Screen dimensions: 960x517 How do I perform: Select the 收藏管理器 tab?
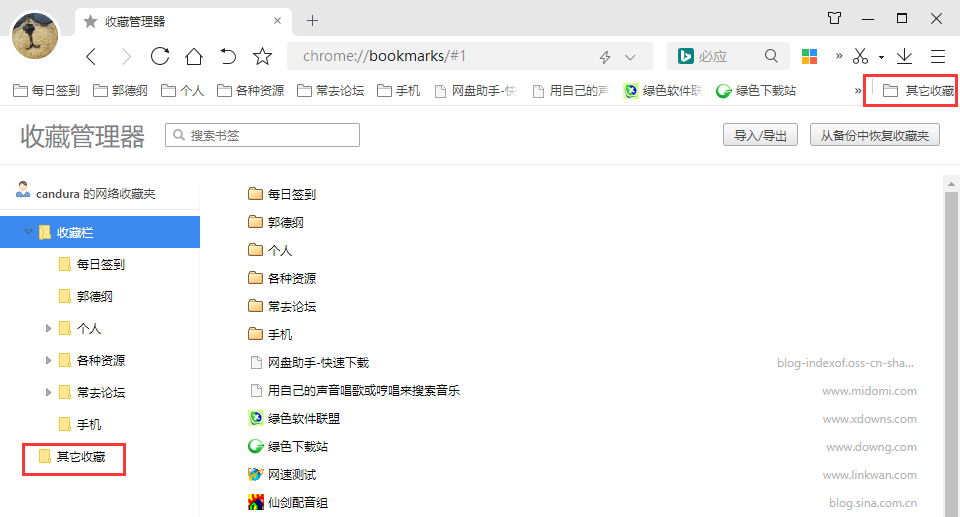point(183,21)
